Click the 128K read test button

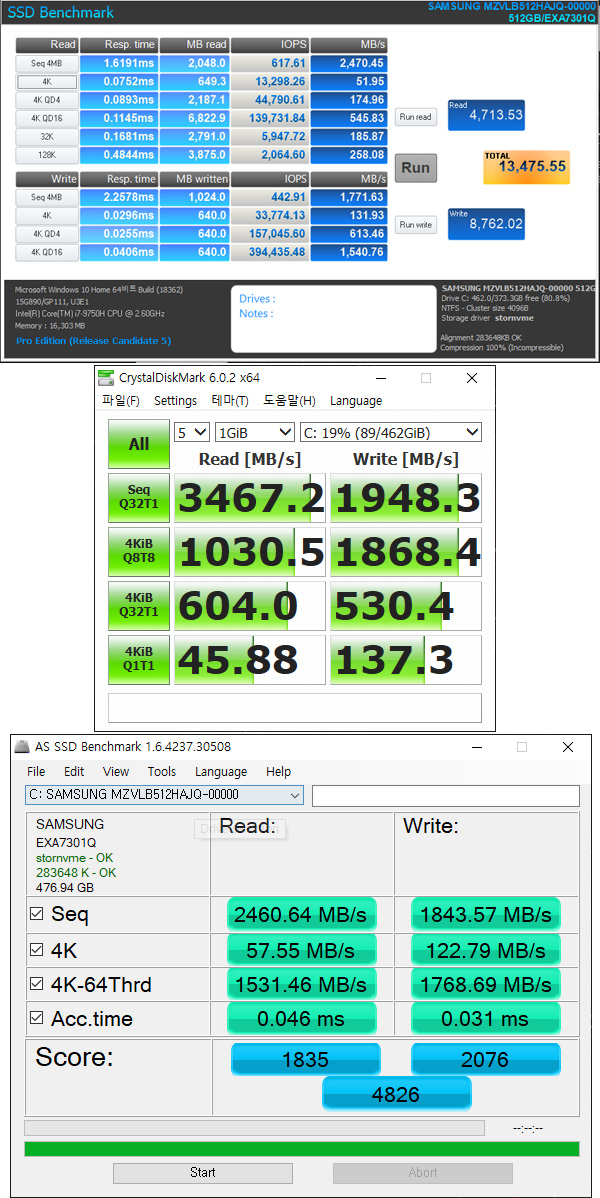point(47,155)
